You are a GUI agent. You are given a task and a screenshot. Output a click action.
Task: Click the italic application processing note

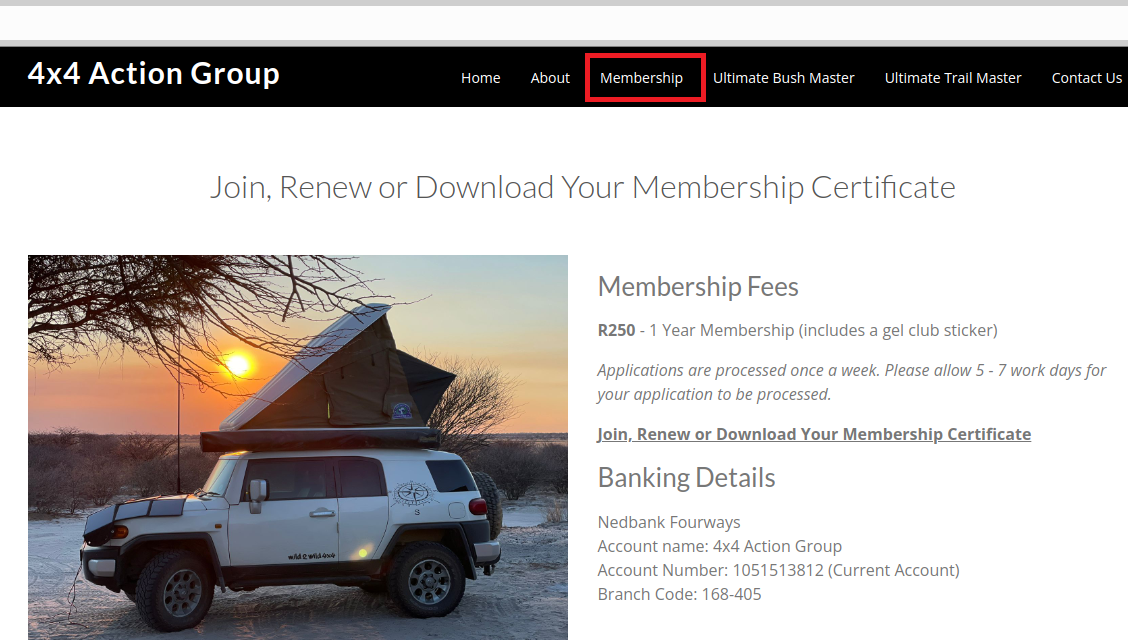(852, 382)
